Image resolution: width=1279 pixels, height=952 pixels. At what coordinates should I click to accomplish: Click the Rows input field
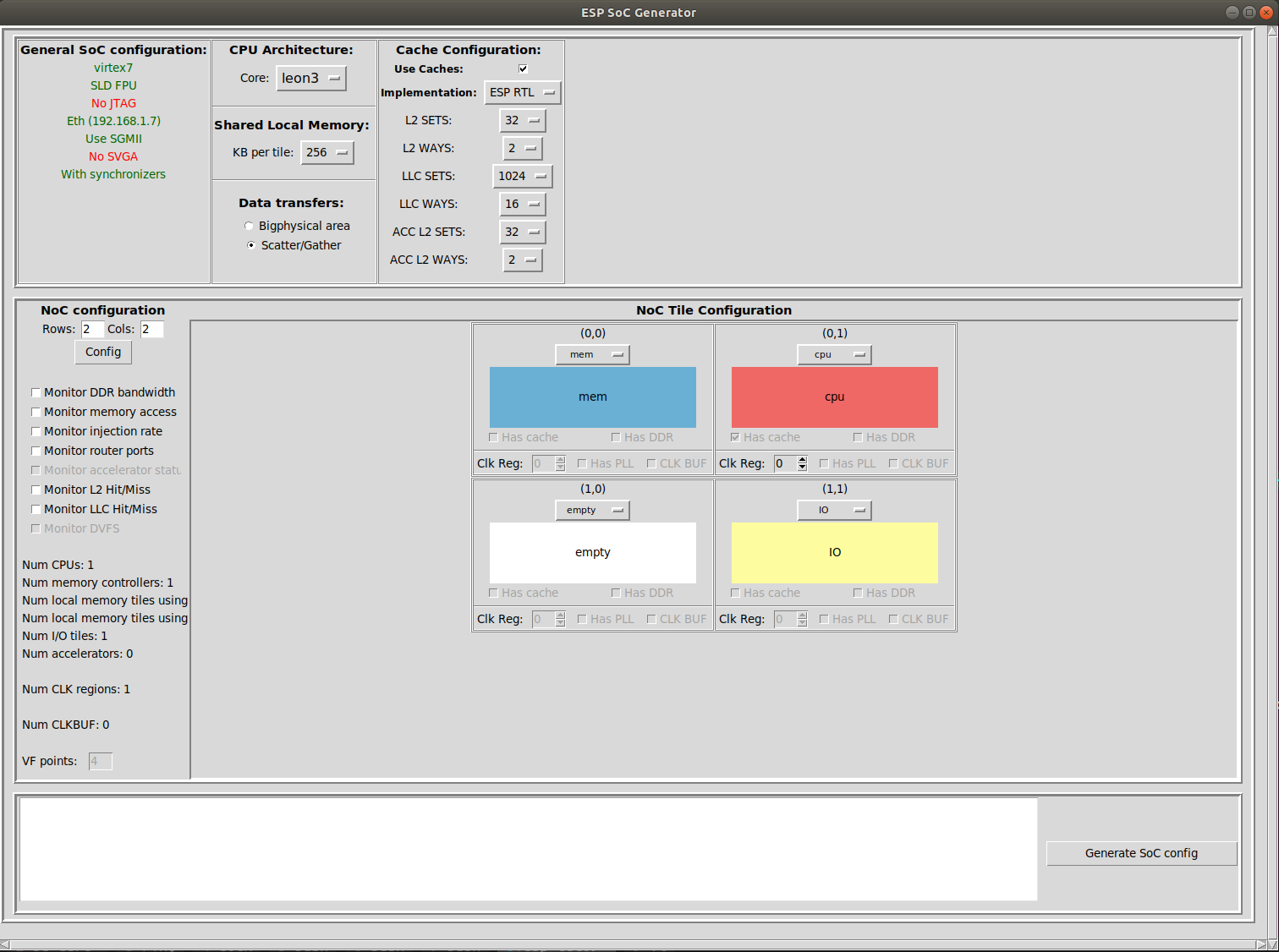[x=91, y=329]
